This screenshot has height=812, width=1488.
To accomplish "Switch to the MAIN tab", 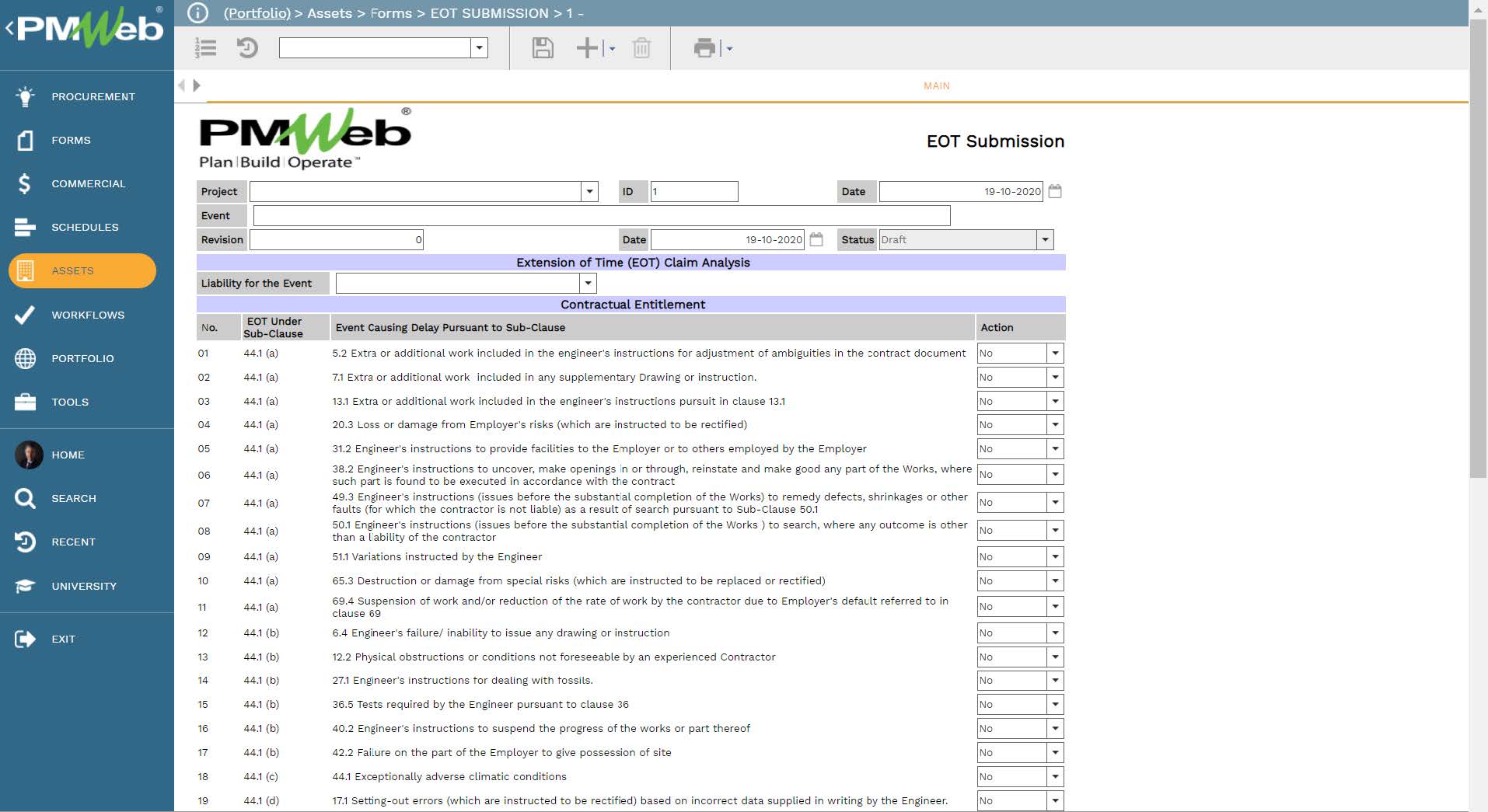I will [937, 85].
